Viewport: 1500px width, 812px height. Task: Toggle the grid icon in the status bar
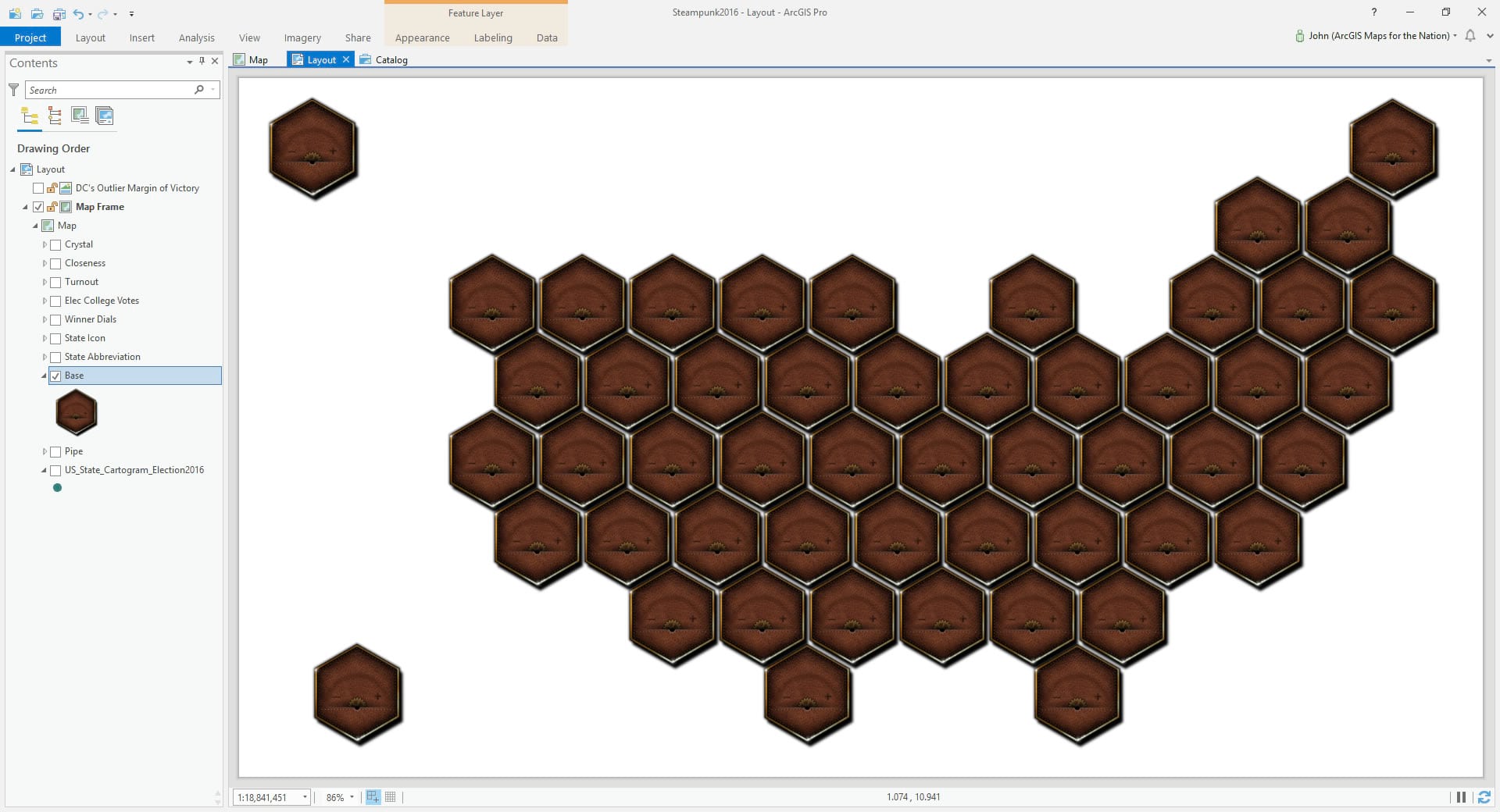391,797
